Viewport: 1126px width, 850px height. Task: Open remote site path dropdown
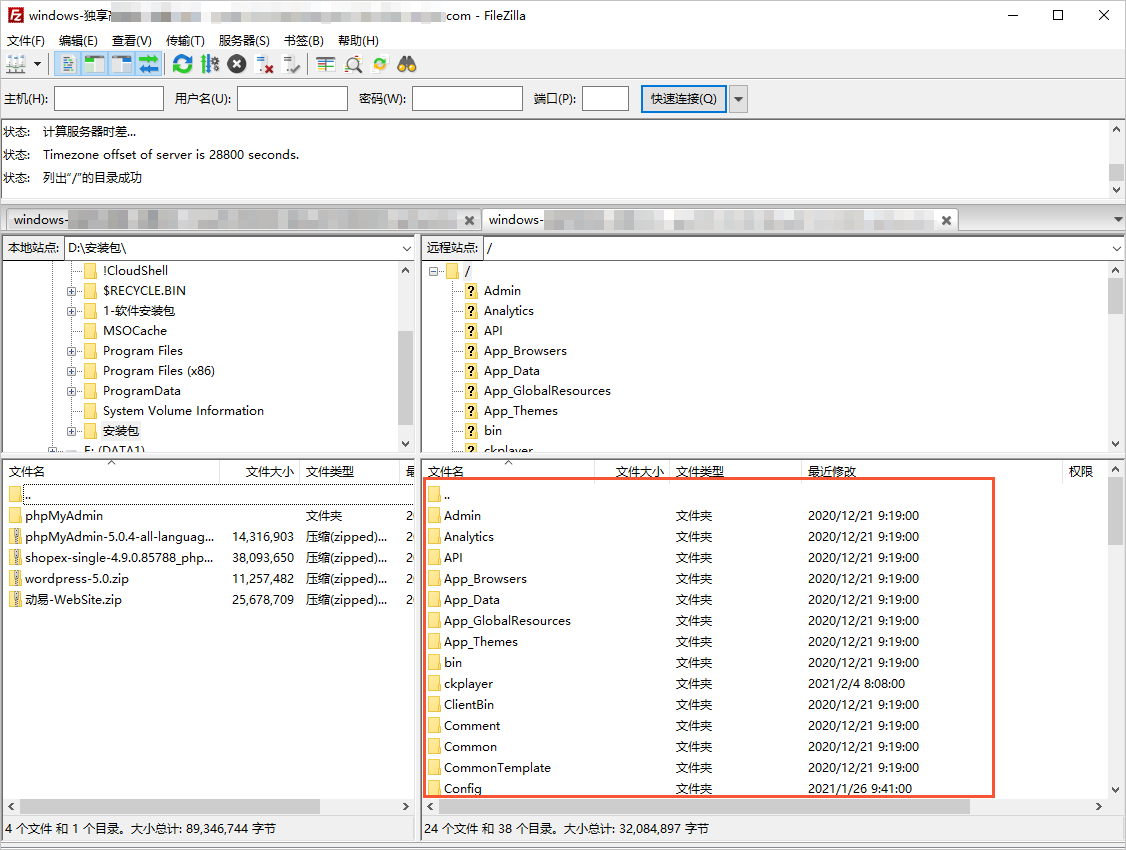(x=1116, y=248)
